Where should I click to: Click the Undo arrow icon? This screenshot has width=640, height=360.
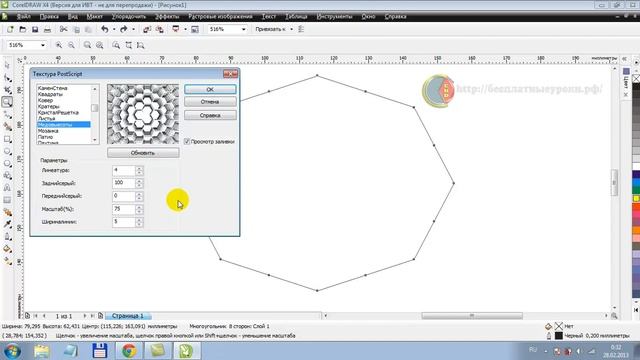(104, 29)
